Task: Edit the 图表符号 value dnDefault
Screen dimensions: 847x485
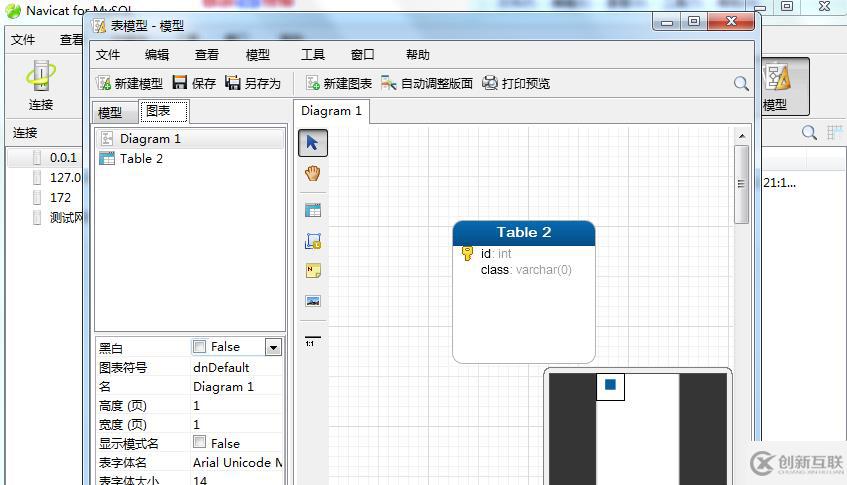Action: tap(237, 367)
